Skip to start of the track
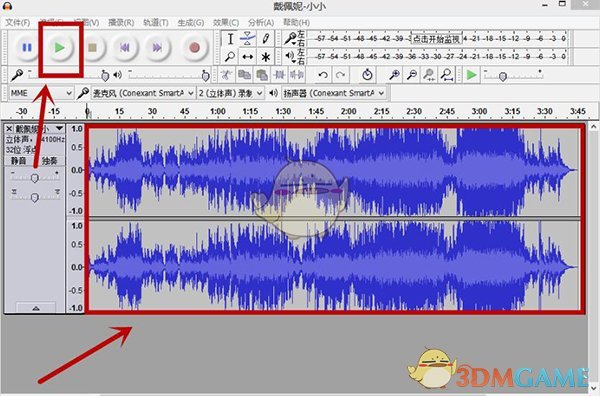The image size is (600, 396). tap(124, 47)
